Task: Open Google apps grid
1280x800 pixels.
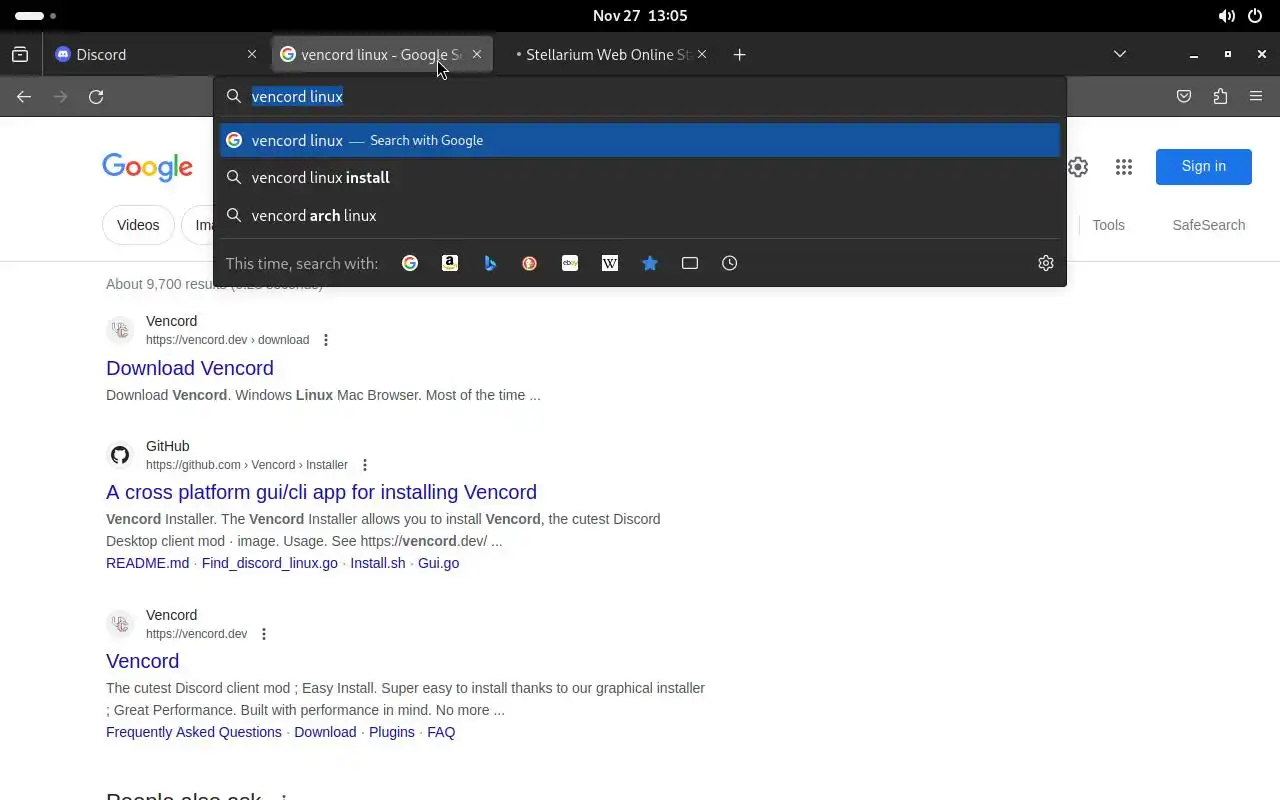Action: coord(1124,167)
